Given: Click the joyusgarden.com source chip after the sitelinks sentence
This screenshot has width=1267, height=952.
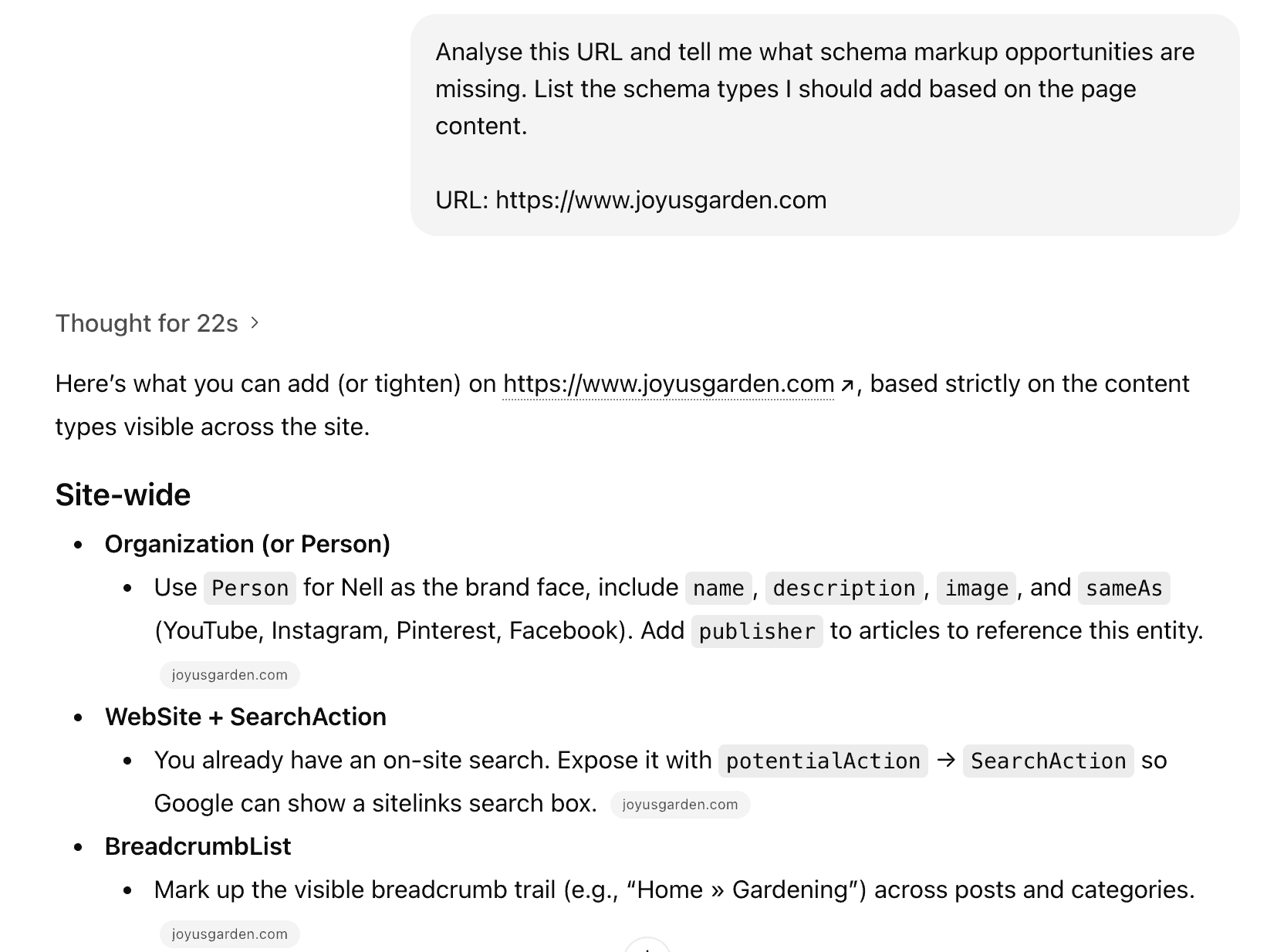Looking at the screenshot, I should (x=680, y=804).
